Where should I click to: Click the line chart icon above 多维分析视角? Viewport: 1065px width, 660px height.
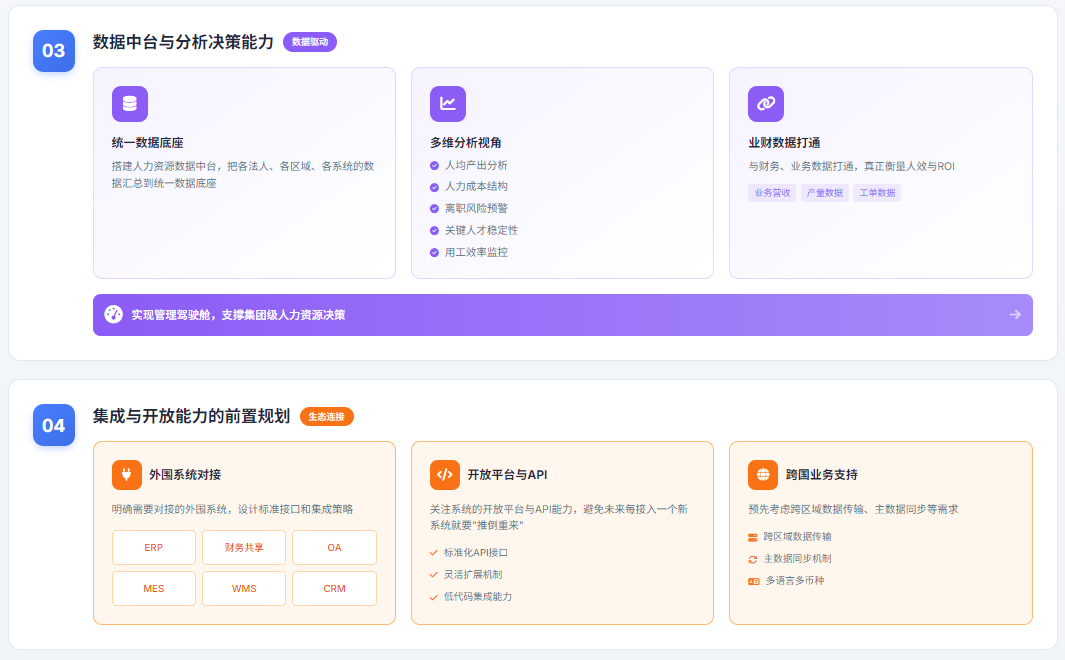(x=448, y=104)
